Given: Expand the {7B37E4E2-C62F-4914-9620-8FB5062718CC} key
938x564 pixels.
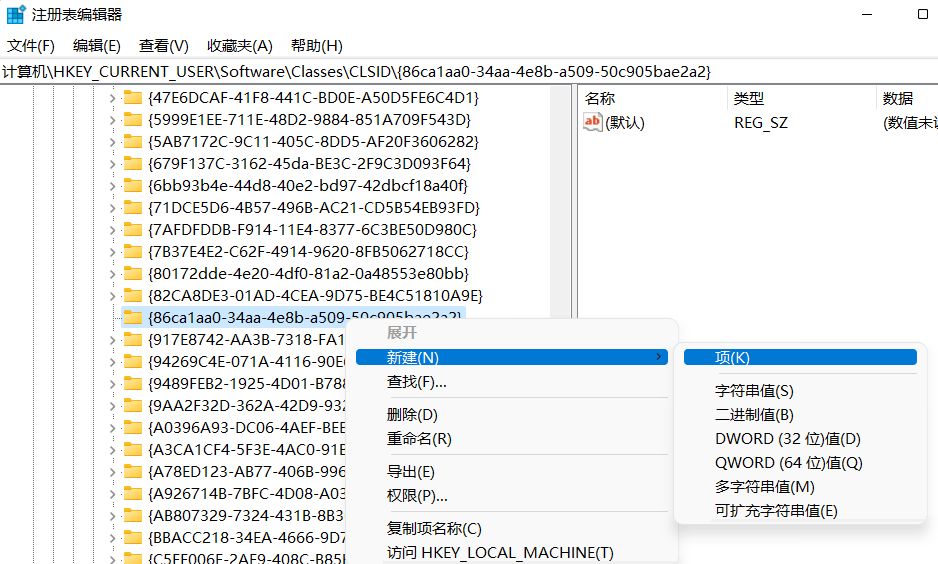Looking at the screenshot, I should coord(112,252).
